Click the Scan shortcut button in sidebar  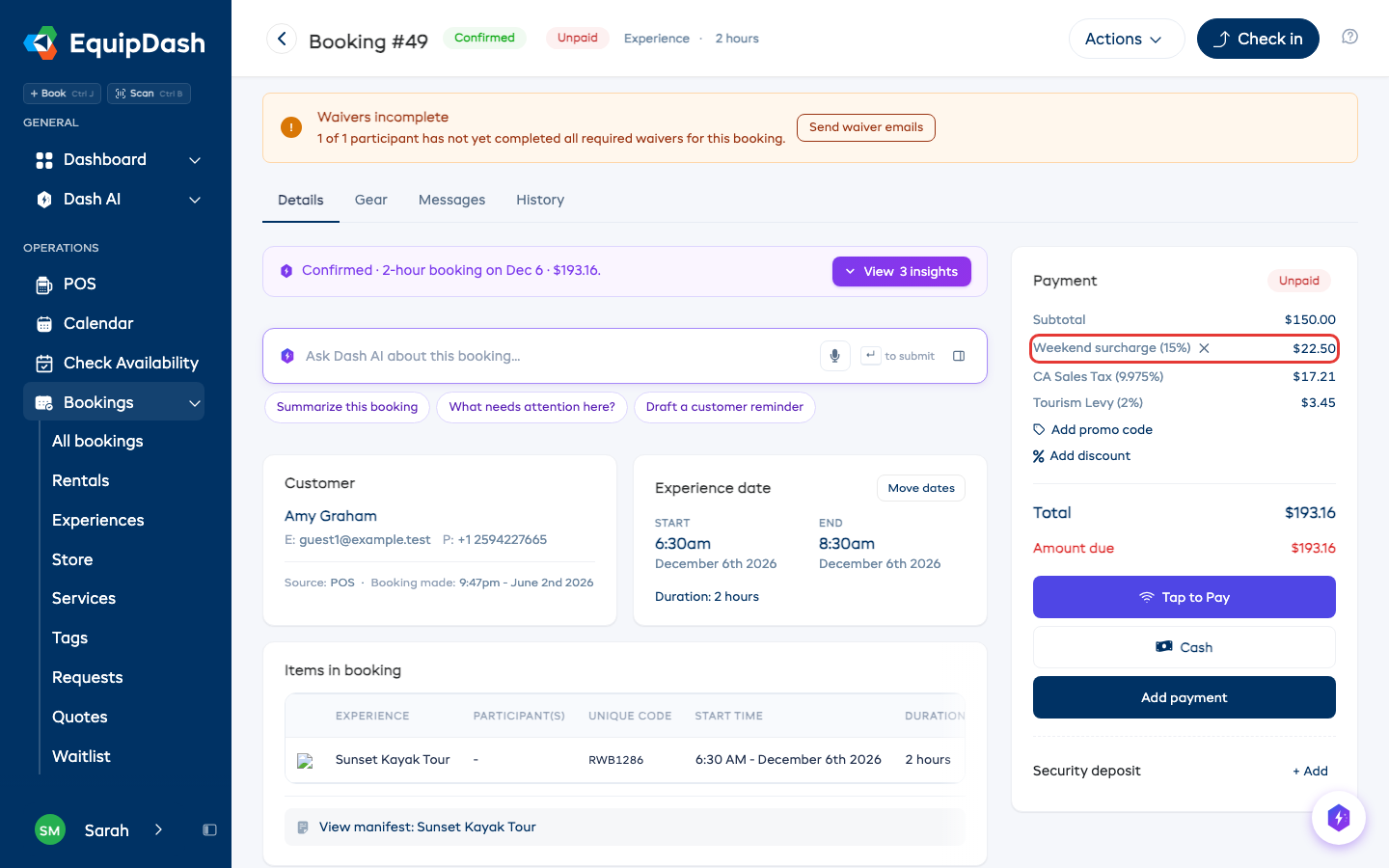click(x=149, y=94)
